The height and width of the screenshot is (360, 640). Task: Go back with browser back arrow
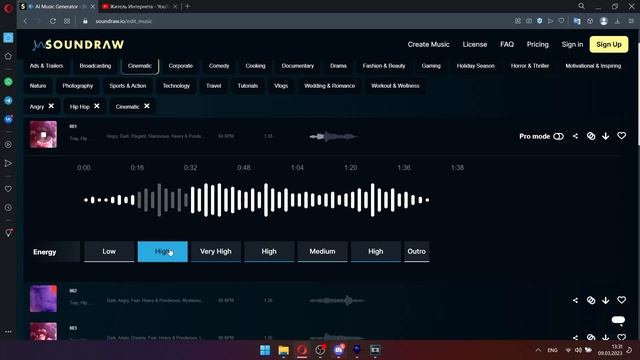pyautogui.click(x=25, y=21)
